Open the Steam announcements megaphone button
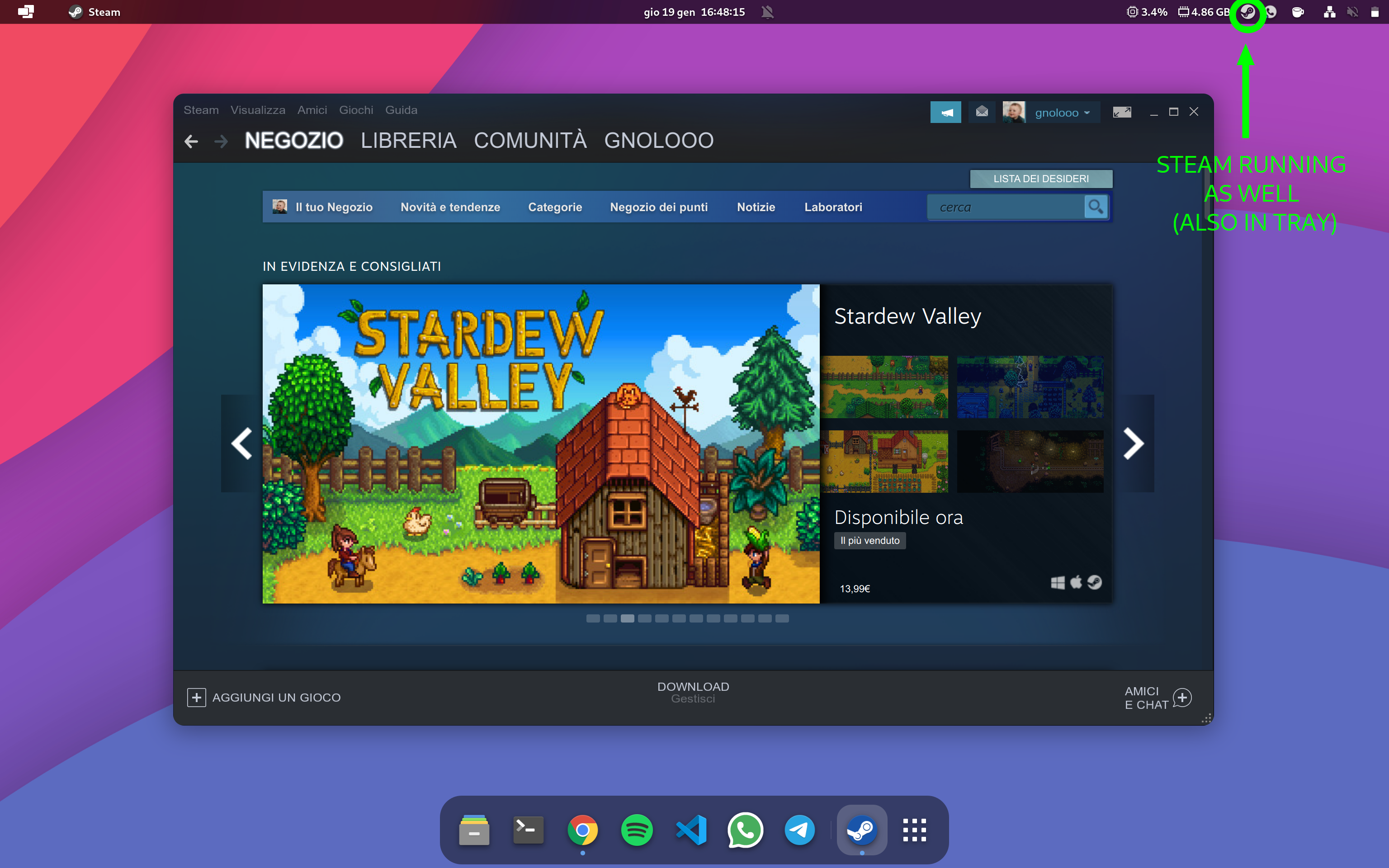1389x868 pixels. click(945, 112)
